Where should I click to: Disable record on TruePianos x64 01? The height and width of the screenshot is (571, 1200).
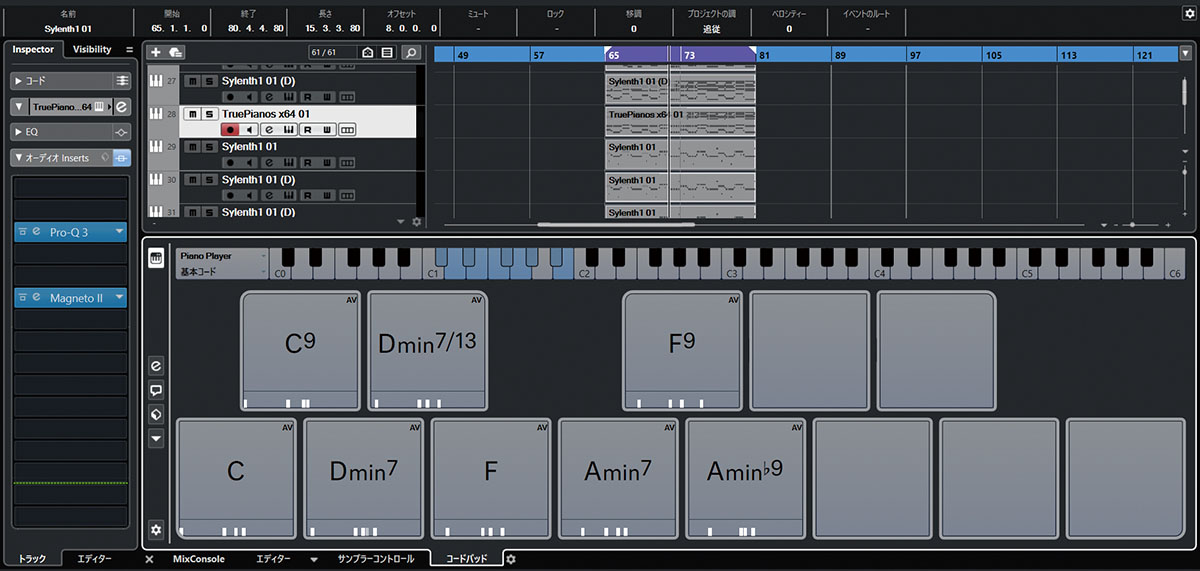pos(230,130)
